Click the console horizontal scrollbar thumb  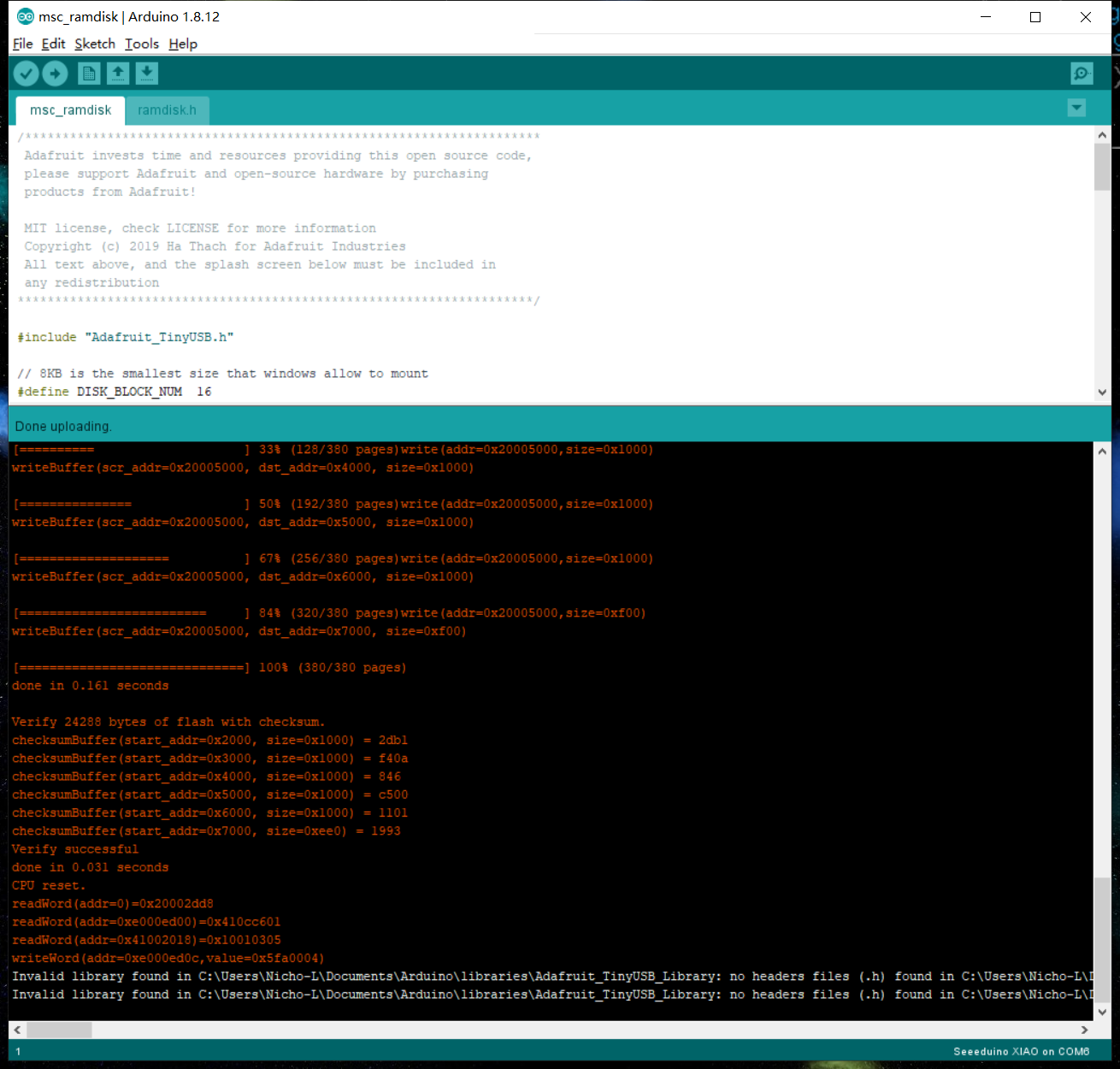pos(59,1030)
